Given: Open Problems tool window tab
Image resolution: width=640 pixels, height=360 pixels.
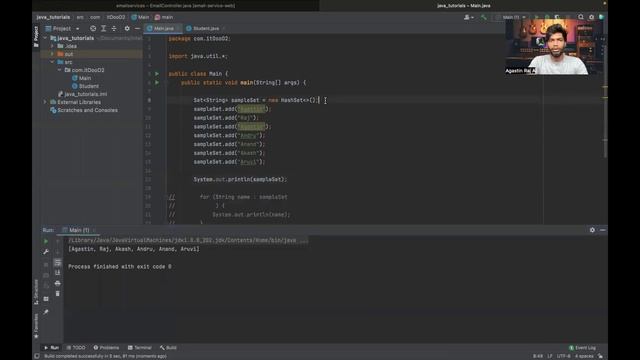Looking at the screenshot, I should coord(106,348).
